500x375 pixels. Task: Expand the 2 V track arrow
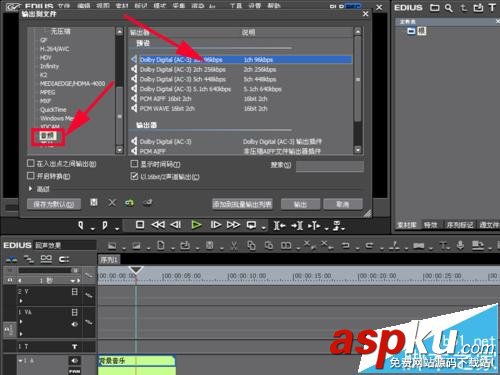[x=21, y=301]
